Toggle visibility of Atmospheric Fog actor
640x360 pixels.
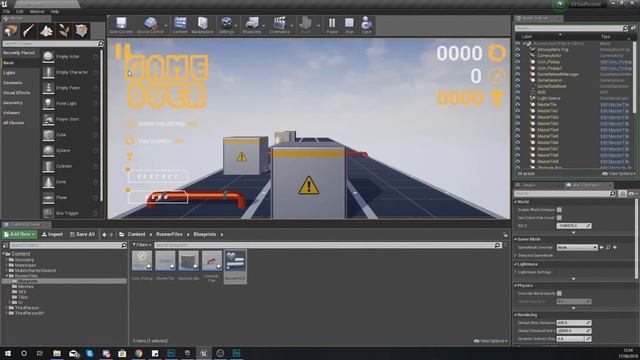[518, 49]
